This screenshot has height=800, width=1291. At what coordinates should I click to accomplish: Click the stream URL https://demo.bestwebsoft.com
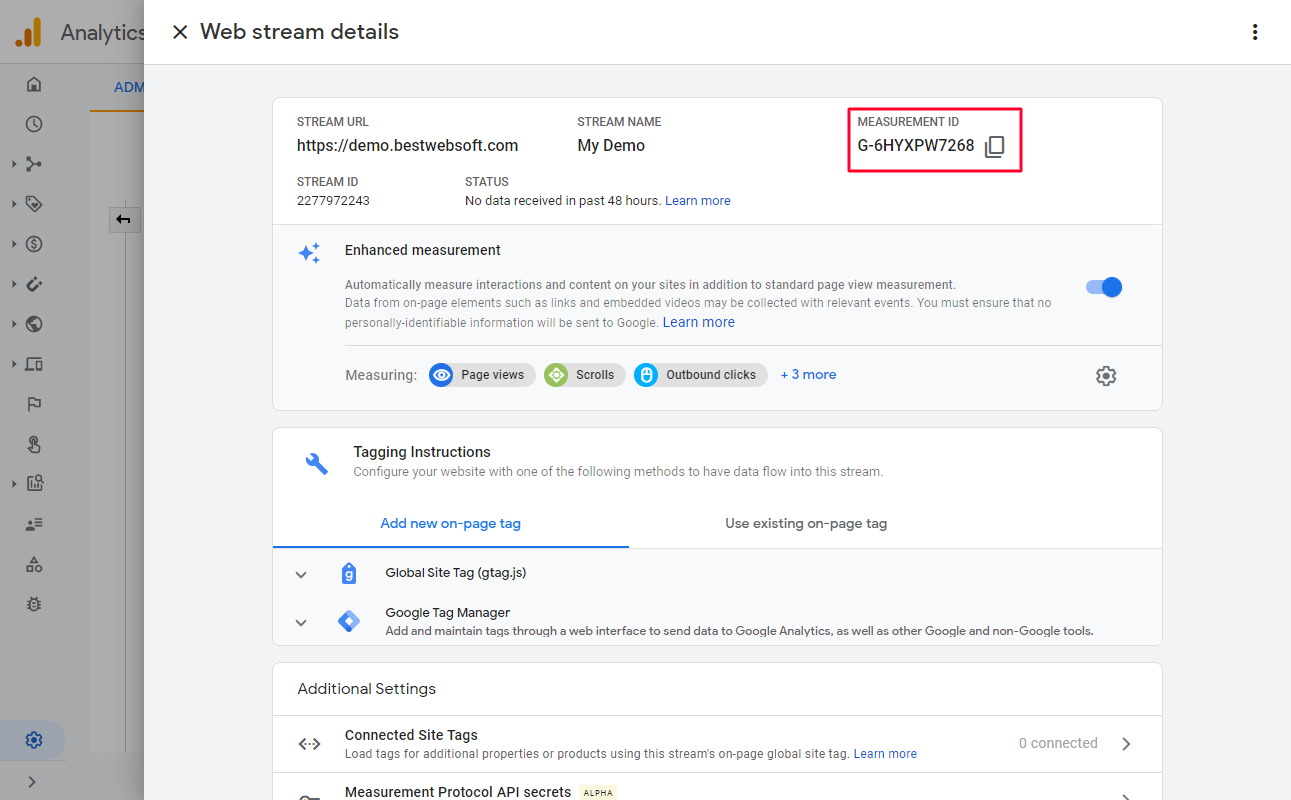407,146
